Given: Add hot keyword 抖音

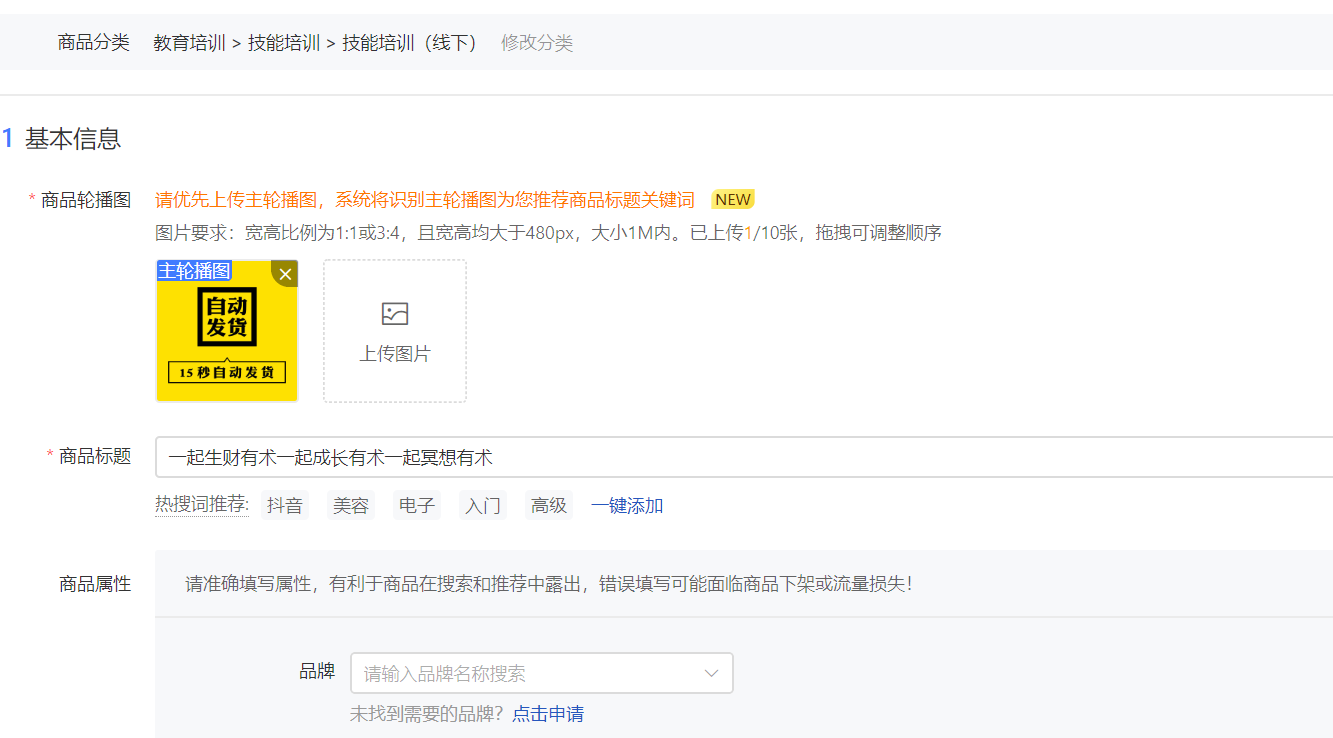Looking at the screenshot, I should coord(285,506).
